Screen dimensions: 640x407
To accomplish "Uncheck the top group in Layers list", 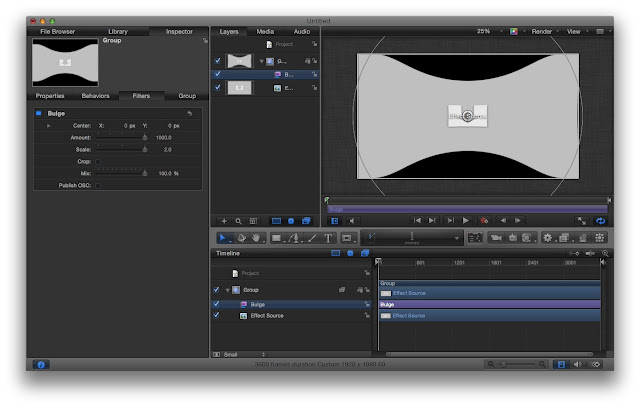I will pyautogui.click(x=218, y=61).
